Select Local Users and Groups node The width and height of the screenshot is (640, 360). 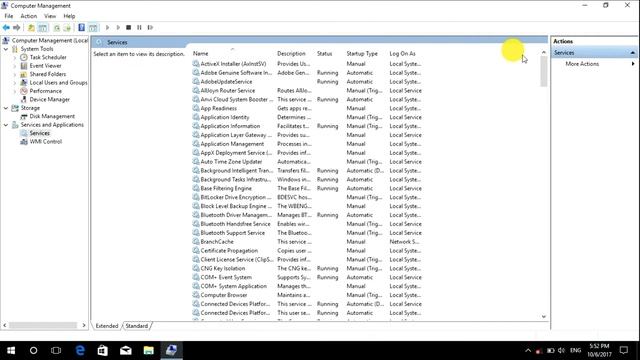(x=58, y=82)
